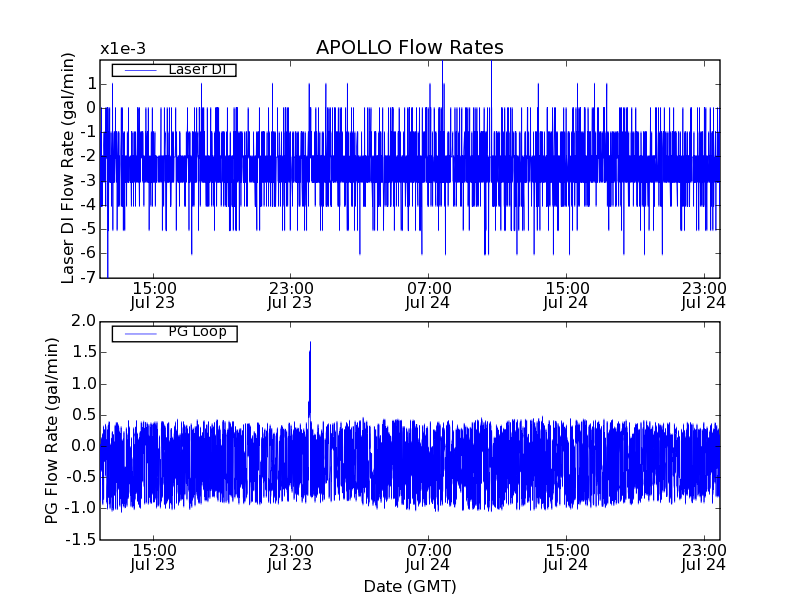Click the -1.5 tick label on PG axis
Screen dimensions: 800x600
pyautogui.click(x=81, y=539)
